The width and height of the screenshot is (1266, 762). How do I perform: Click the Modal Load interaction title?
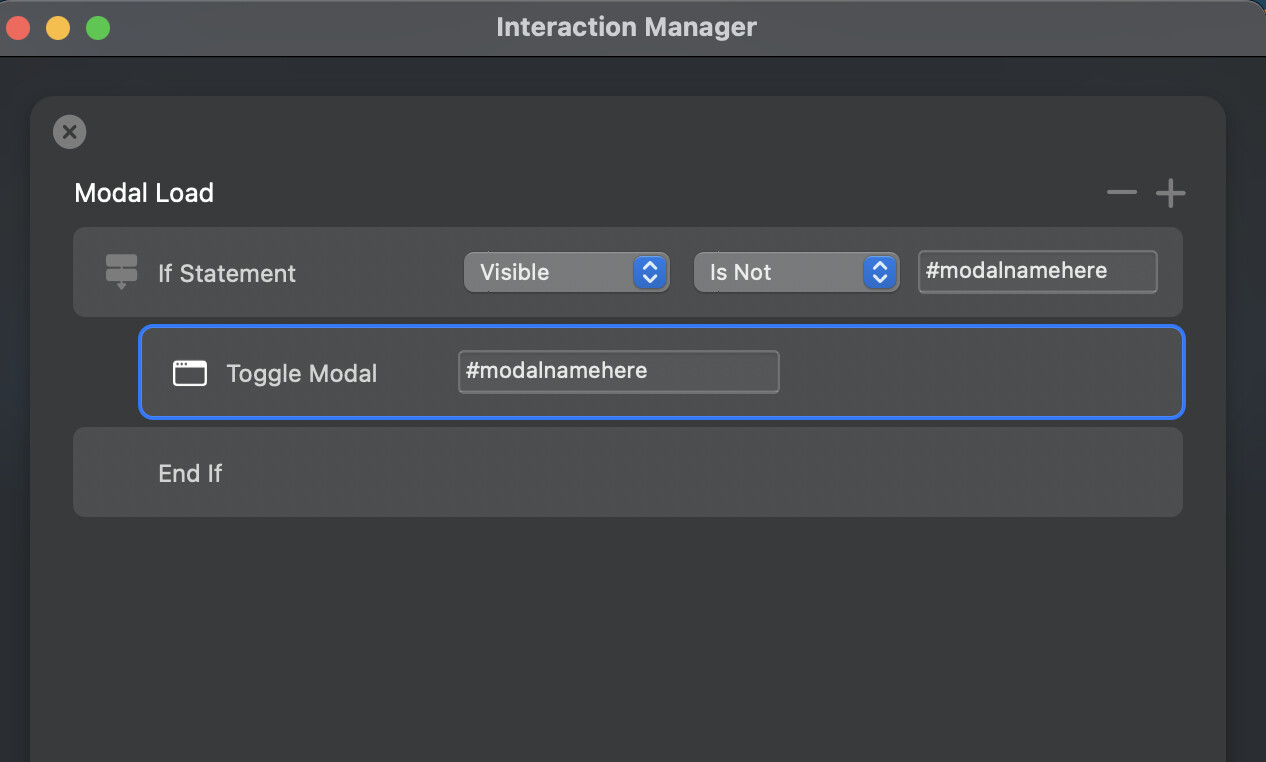tap(144, 193)
